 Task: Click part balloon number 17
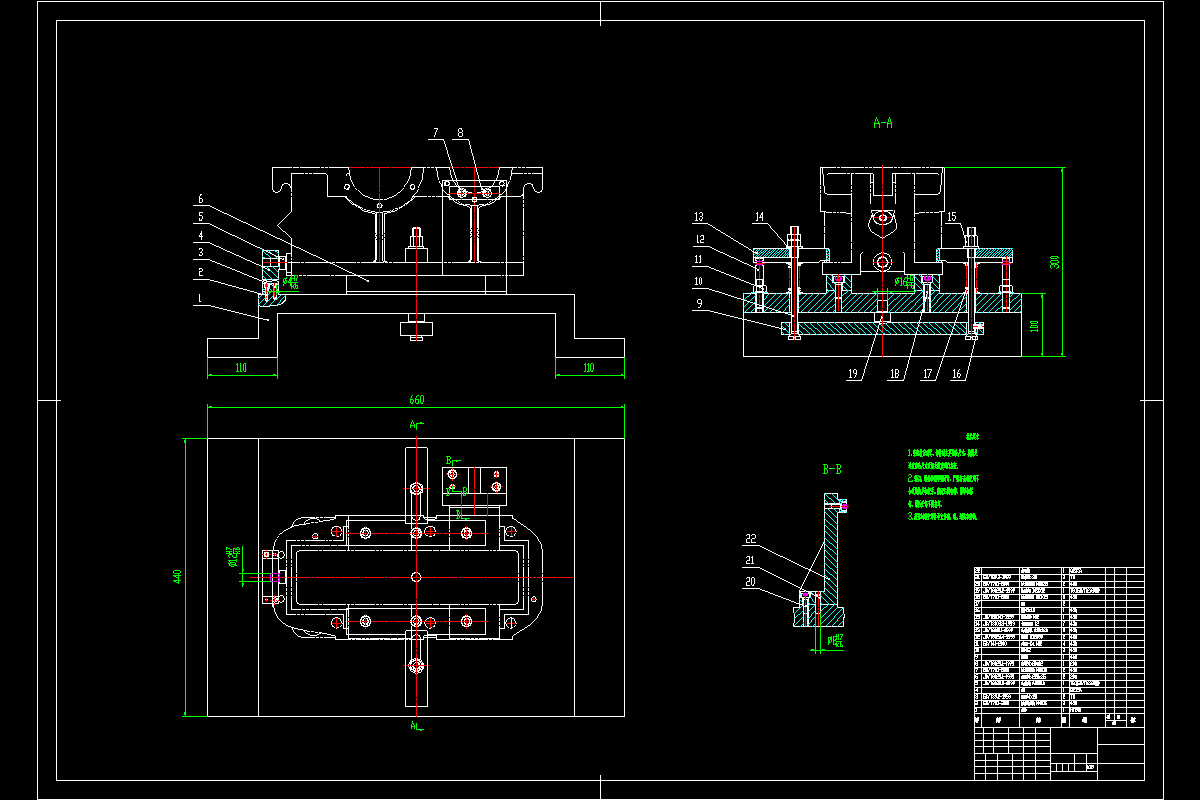(927, 375)
